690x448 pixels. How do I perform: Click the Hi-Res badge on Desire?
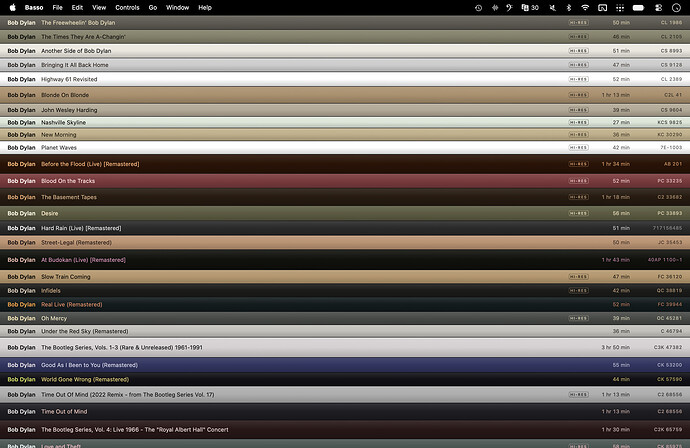(578, 213)
